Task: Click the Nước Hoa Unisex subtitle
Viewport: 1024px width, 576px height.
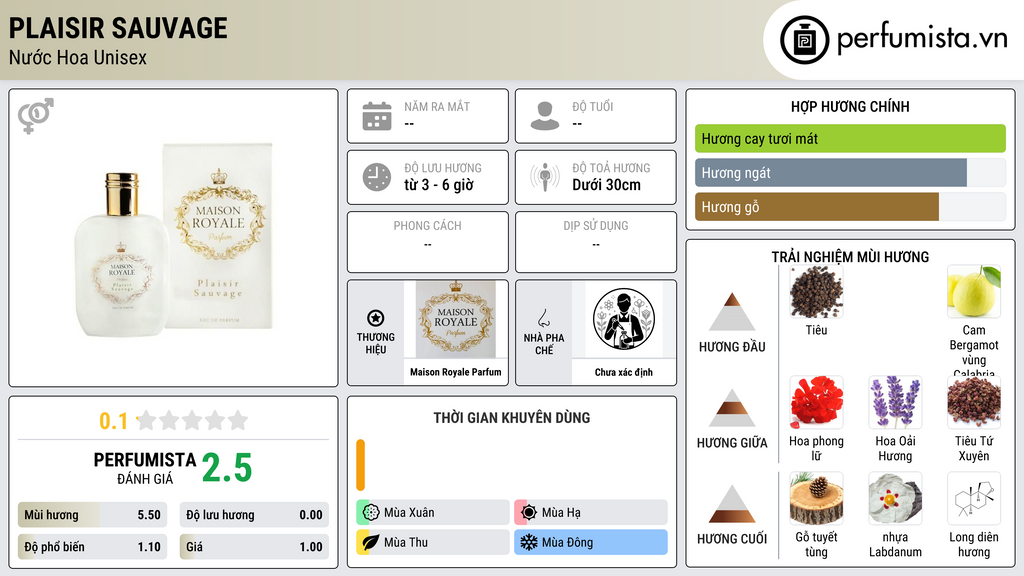Action: (x=78, y=57)
